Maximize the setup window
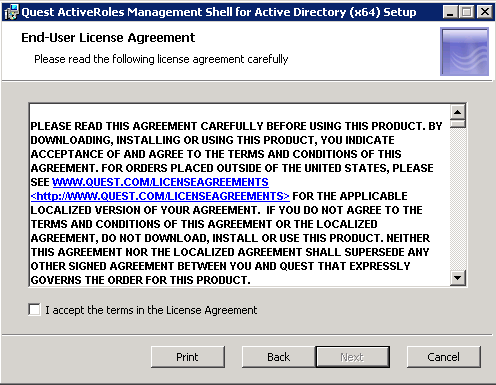Screen dimensions: 496x385 coord(466,12)
